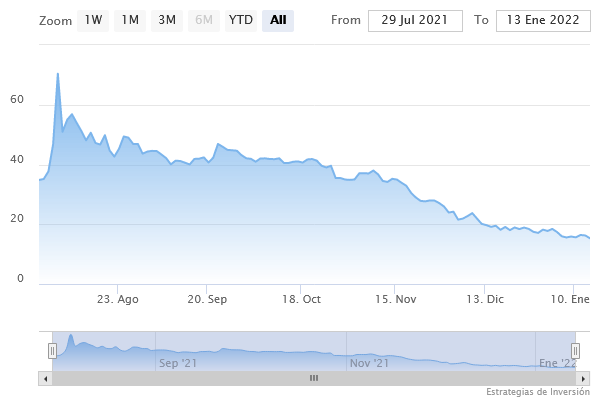Switch zoom to YTD
Image resolution: width=600 pixels, height=400 pixels.
click(x=240, y=20)
